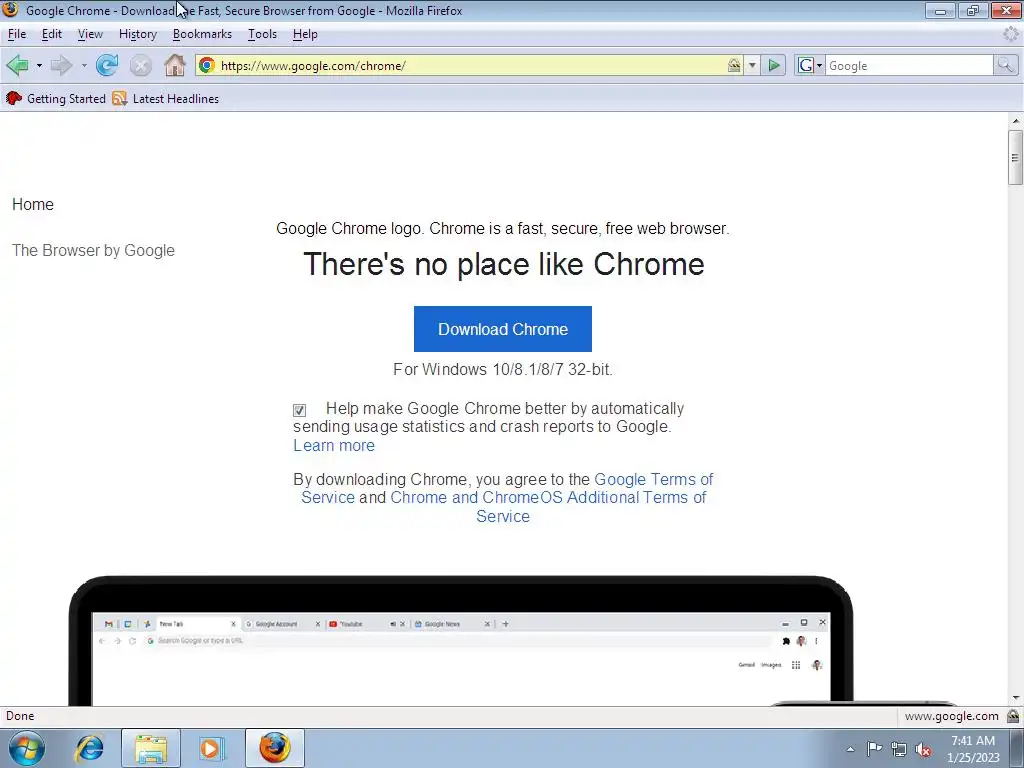The image size is (1024, 768).
Task: Click the green Go arrow button
Action: click(774, 65)
